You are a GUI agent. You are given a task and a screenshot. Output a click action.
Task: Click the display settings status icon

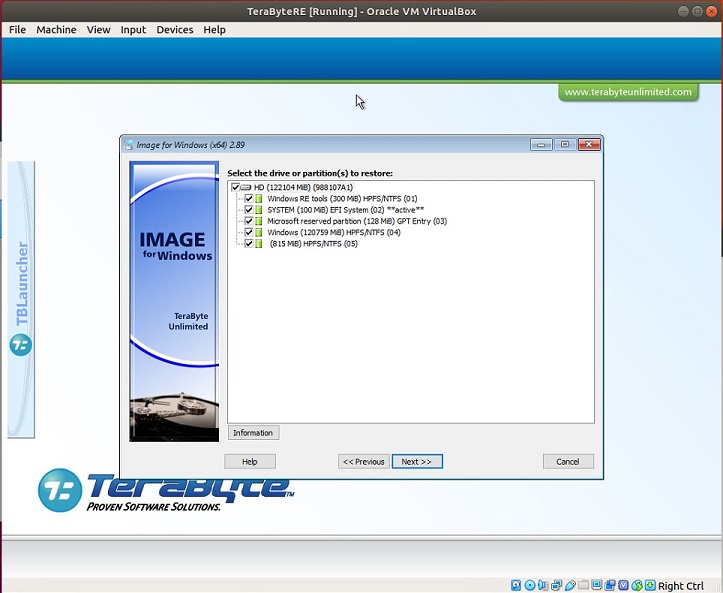click(x=597, y=585)
